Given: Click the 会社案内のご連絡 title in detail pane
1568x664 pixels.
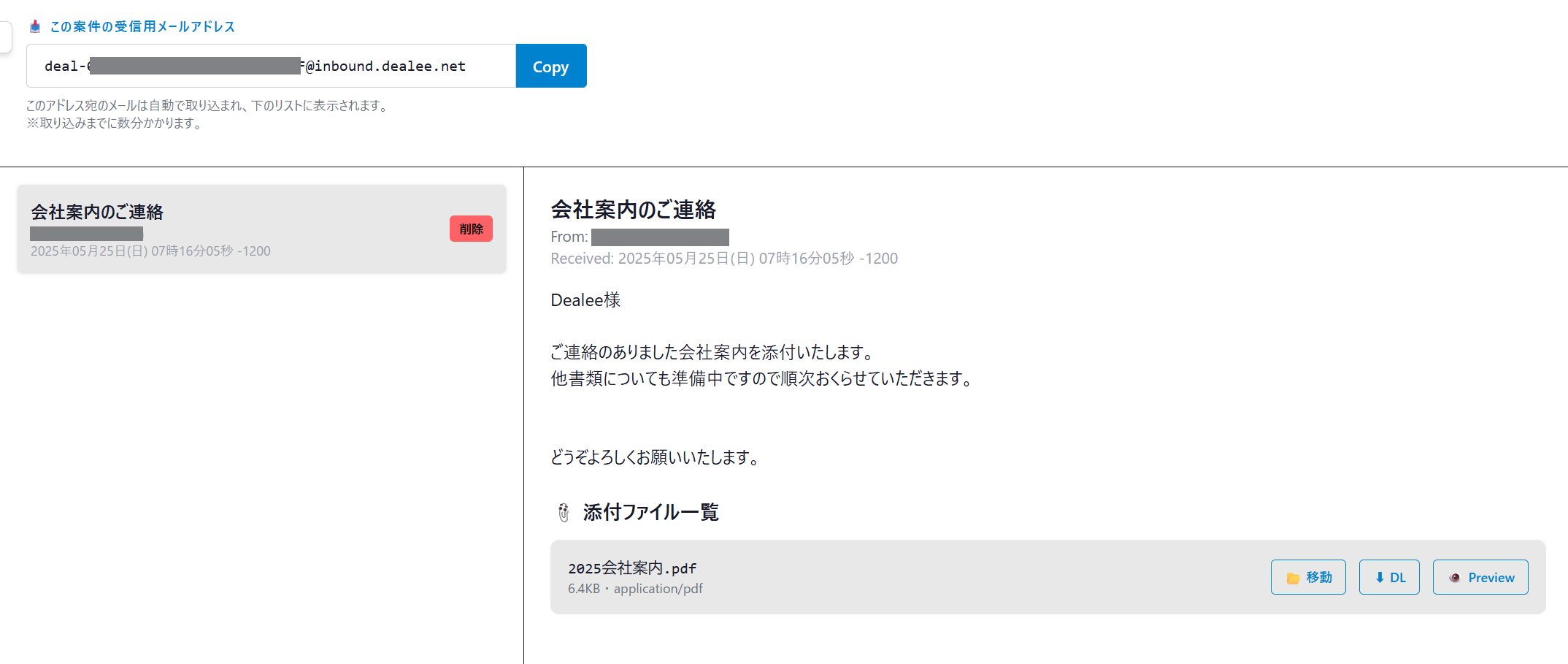Looking at the screenshot, I should pos(633,210).
